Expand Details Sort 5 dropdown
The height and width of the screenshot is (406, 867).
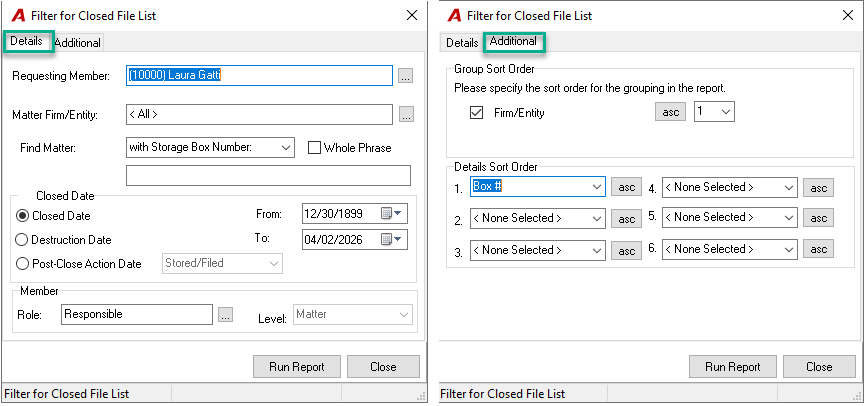click(789, 217)
